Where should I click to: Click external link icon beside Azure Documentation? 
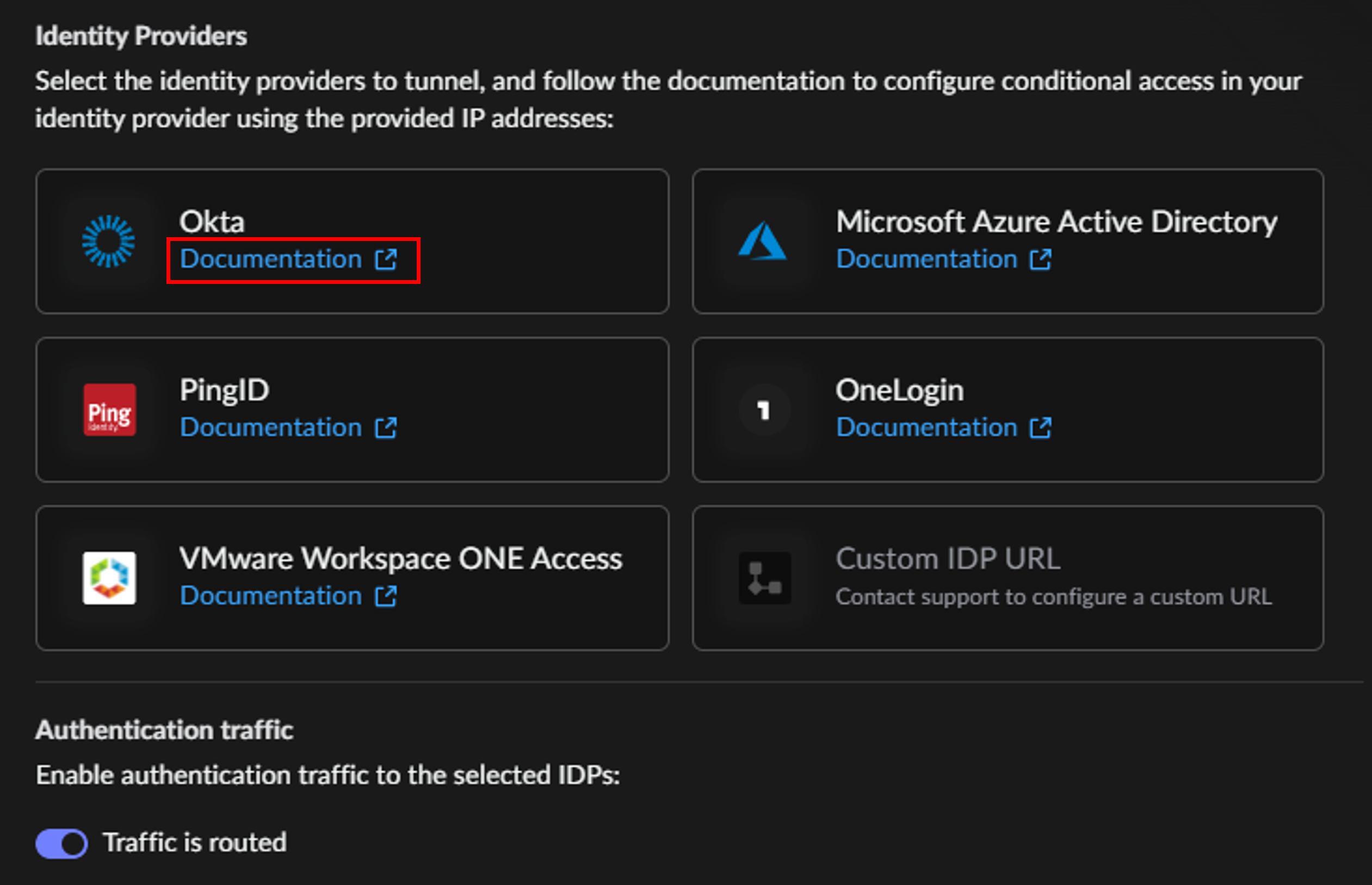1040,259
